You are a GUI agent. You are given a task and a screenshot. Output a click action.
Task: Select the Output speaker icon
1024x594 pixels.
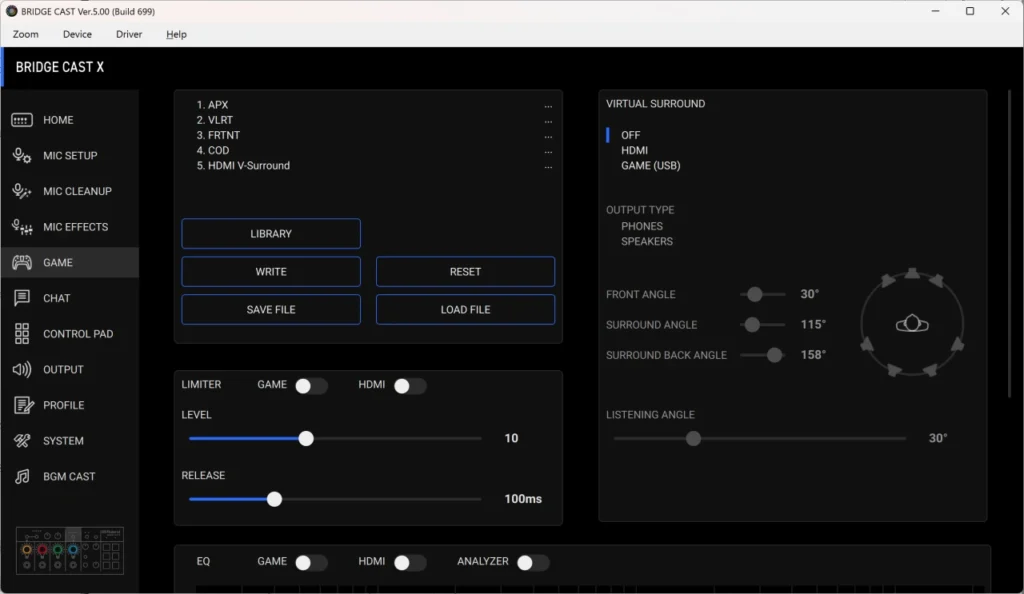(x=22, y=370)
